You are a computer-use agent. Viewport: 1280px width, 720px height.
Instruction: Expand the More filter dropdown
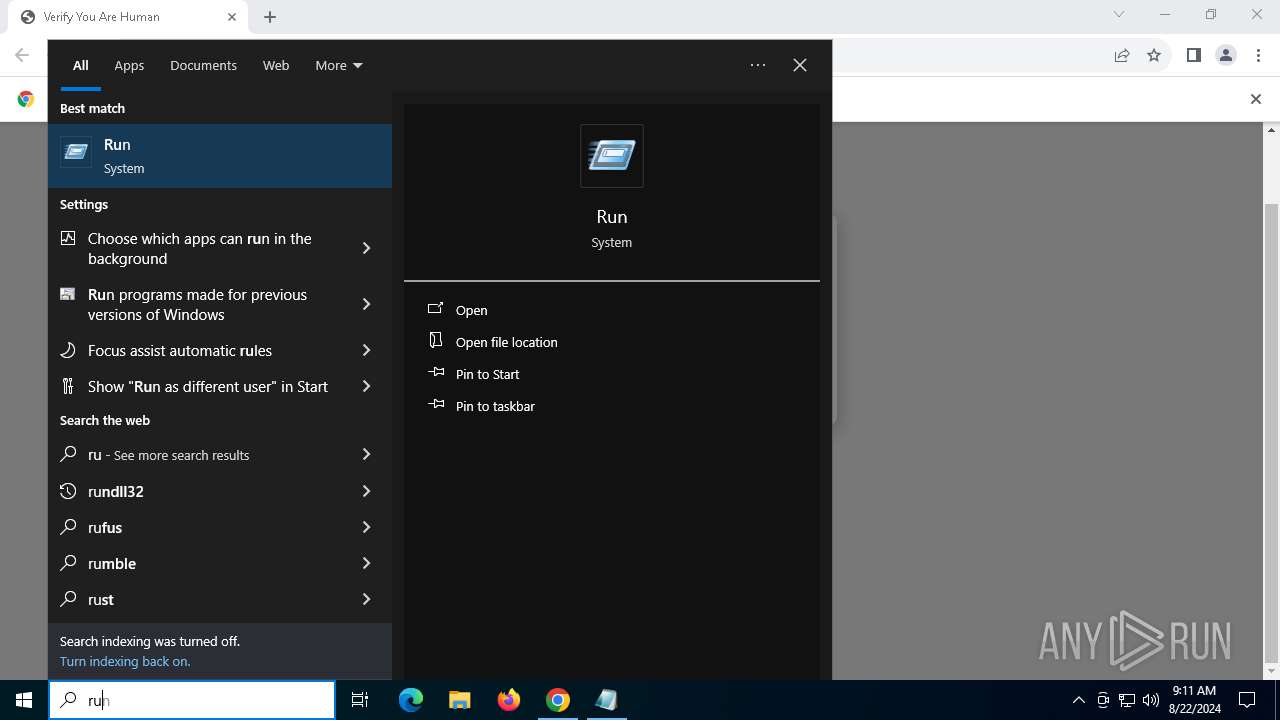(339, 65)
